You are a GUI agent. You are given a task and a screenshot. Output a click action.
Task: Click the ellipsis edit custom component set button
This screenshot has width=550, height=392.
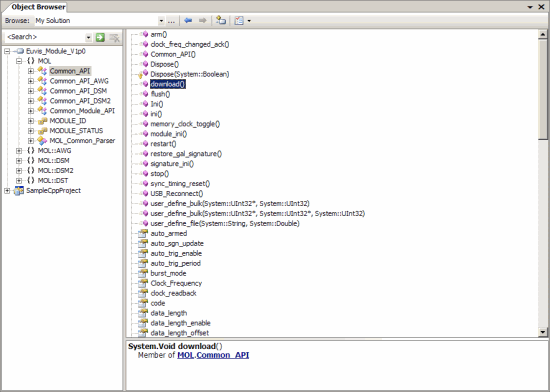click(x=171, y=21)
